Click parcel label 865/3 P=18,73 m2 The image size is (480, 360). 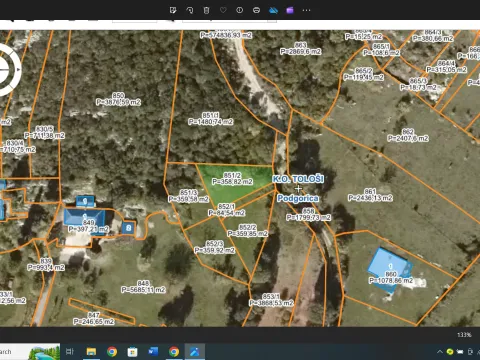[x=418, y=84]
